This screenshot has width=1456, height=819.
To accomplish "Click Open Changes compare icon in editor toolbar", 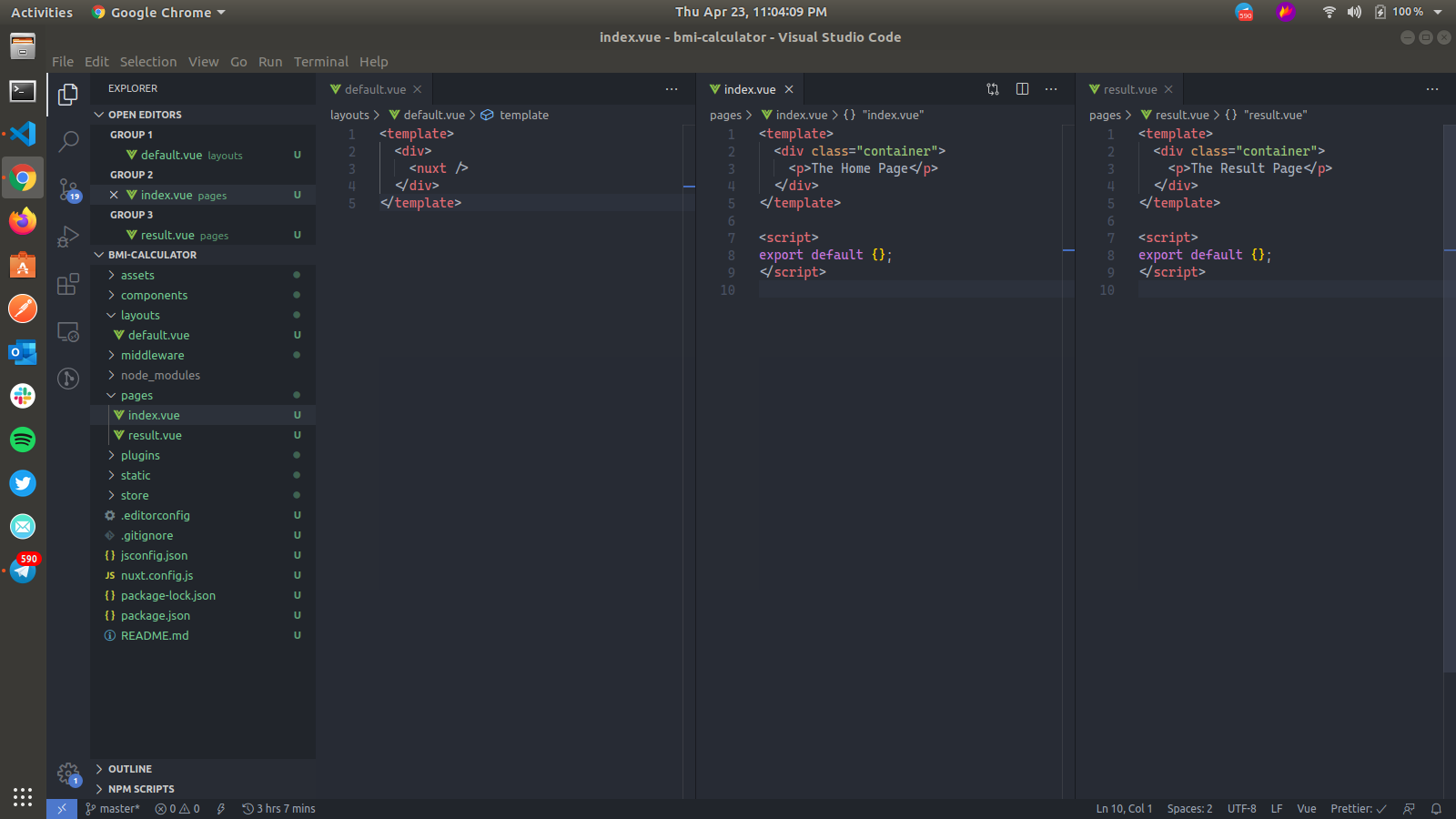I will tap(993, 89).
